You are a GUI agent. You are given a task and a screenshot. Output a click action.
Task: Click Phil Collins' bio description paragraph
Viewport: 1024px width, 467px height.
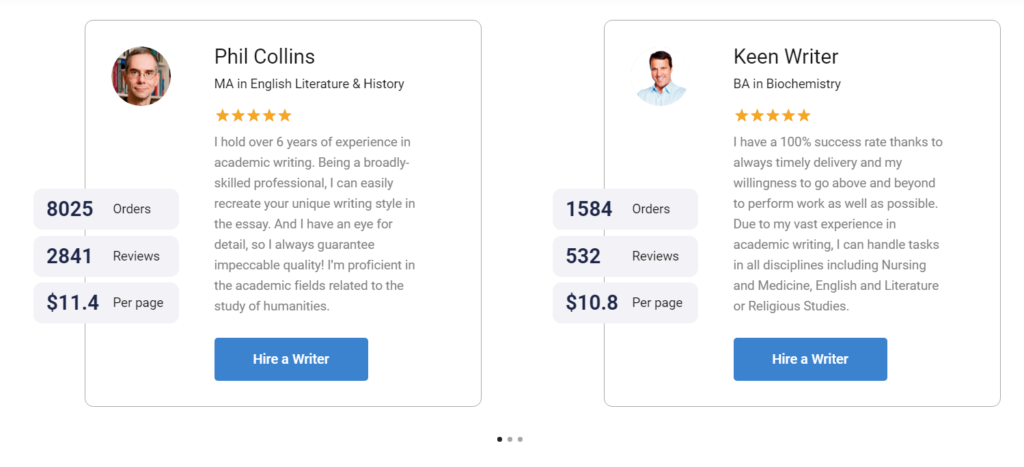click(x=315, y=224)
